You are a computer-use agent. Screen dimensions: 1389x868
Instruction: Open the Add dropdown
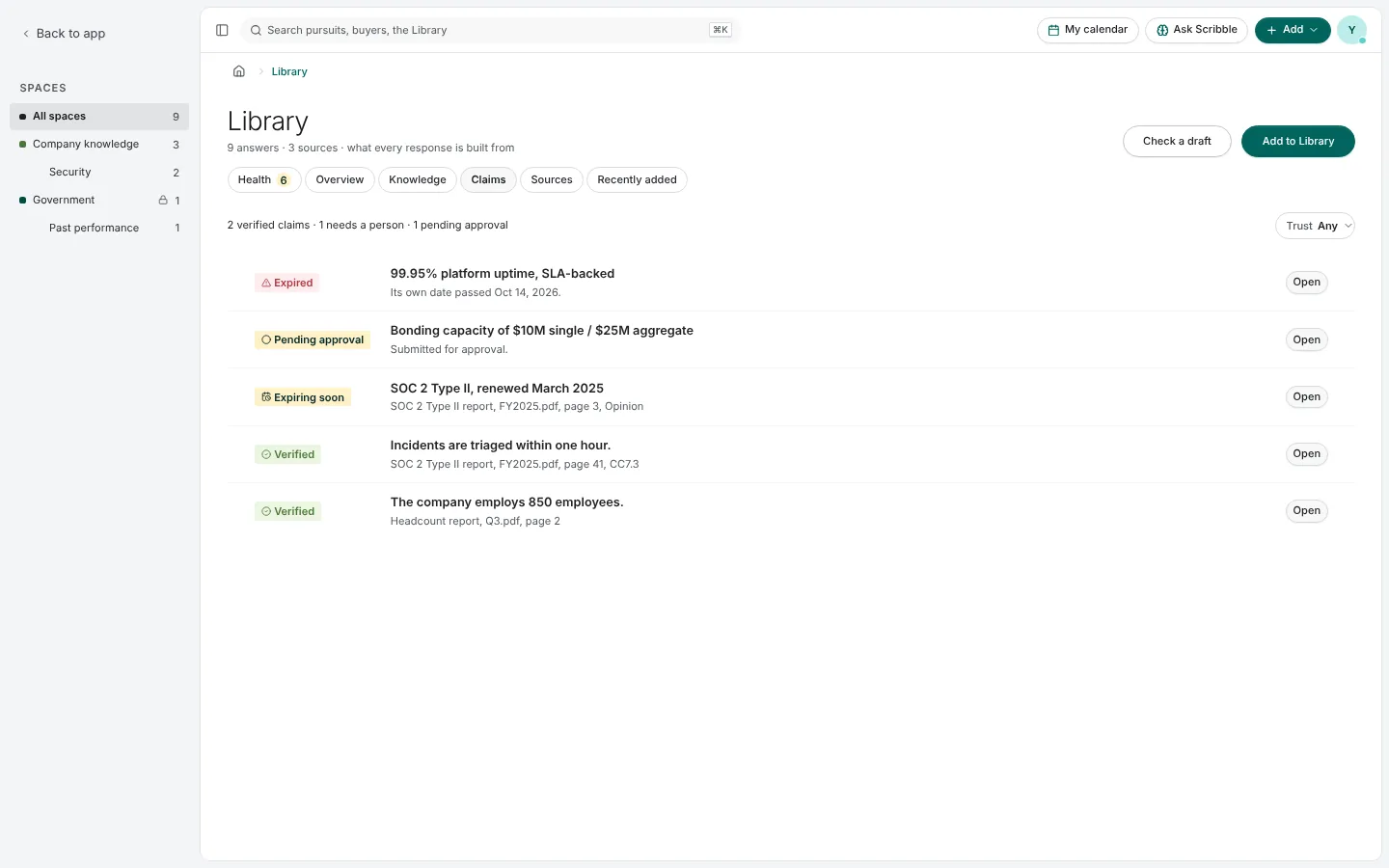1293,30
